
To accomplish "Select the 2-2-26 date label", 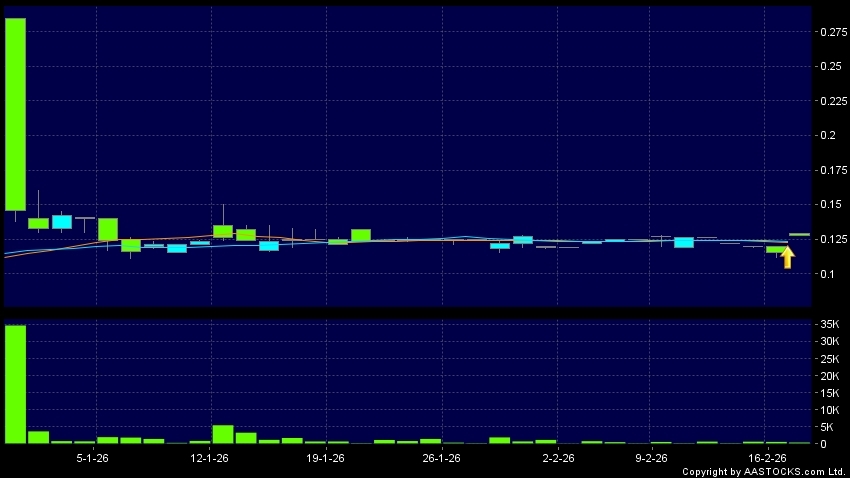I will [556, 458].
